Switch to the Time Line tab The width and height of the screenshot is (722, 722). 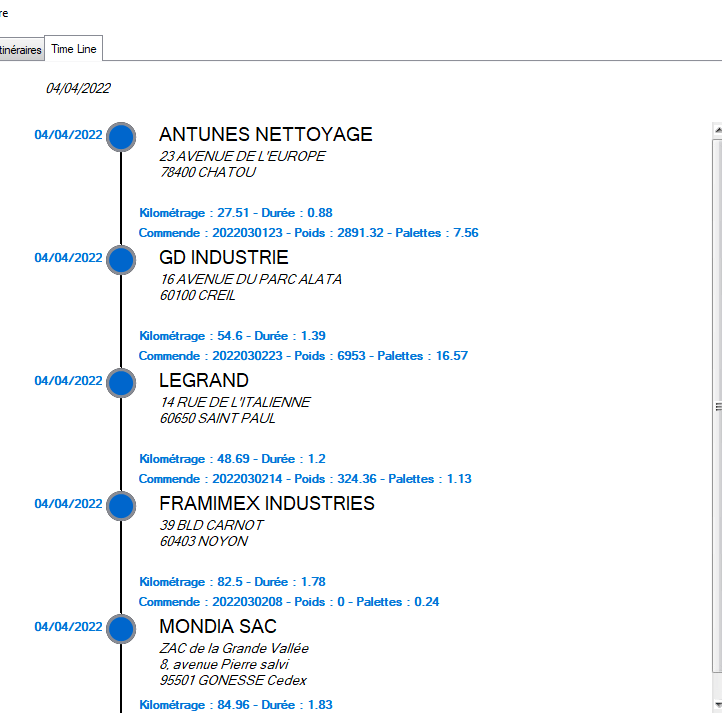[73, 49]
